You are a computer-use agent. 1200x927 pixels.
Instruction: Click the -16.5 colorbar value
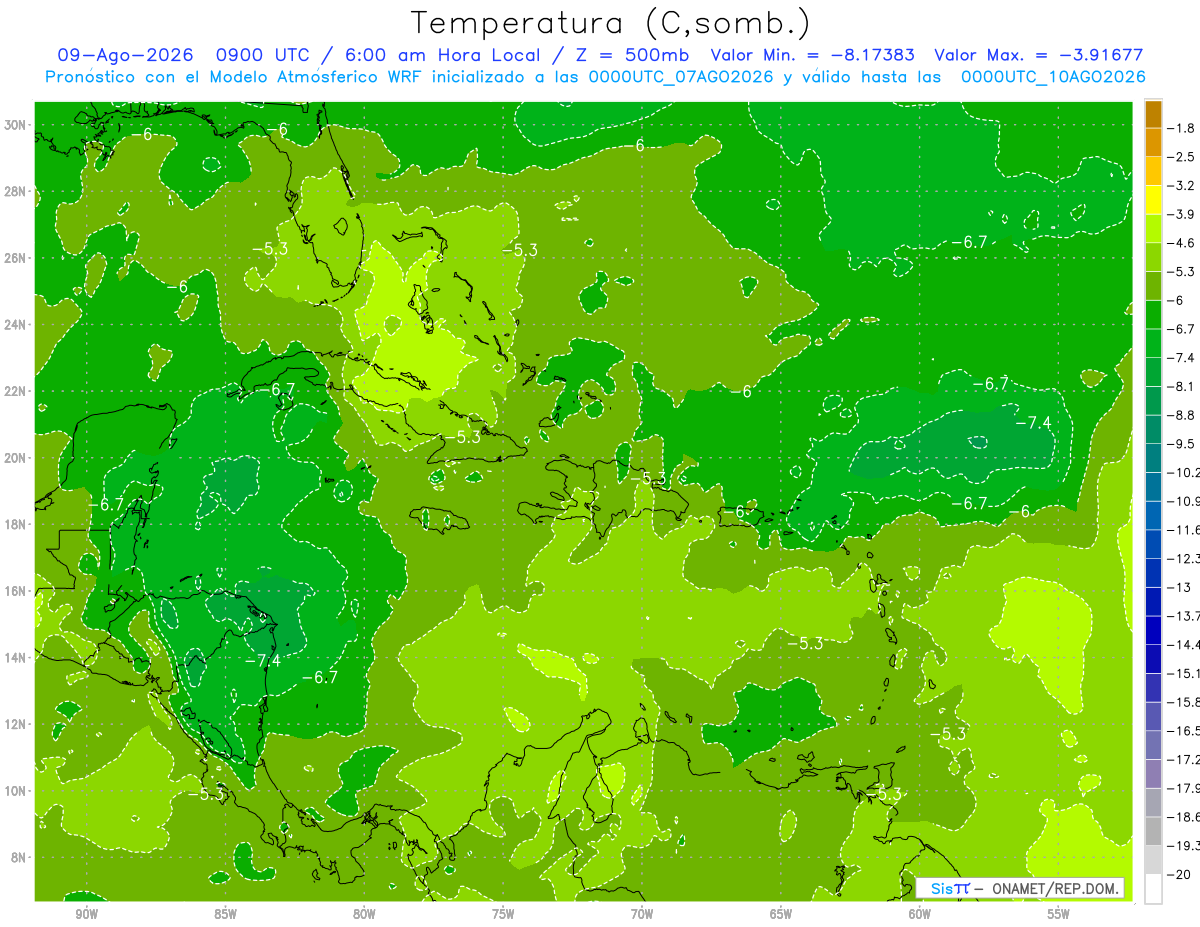tap(1184, 731)
